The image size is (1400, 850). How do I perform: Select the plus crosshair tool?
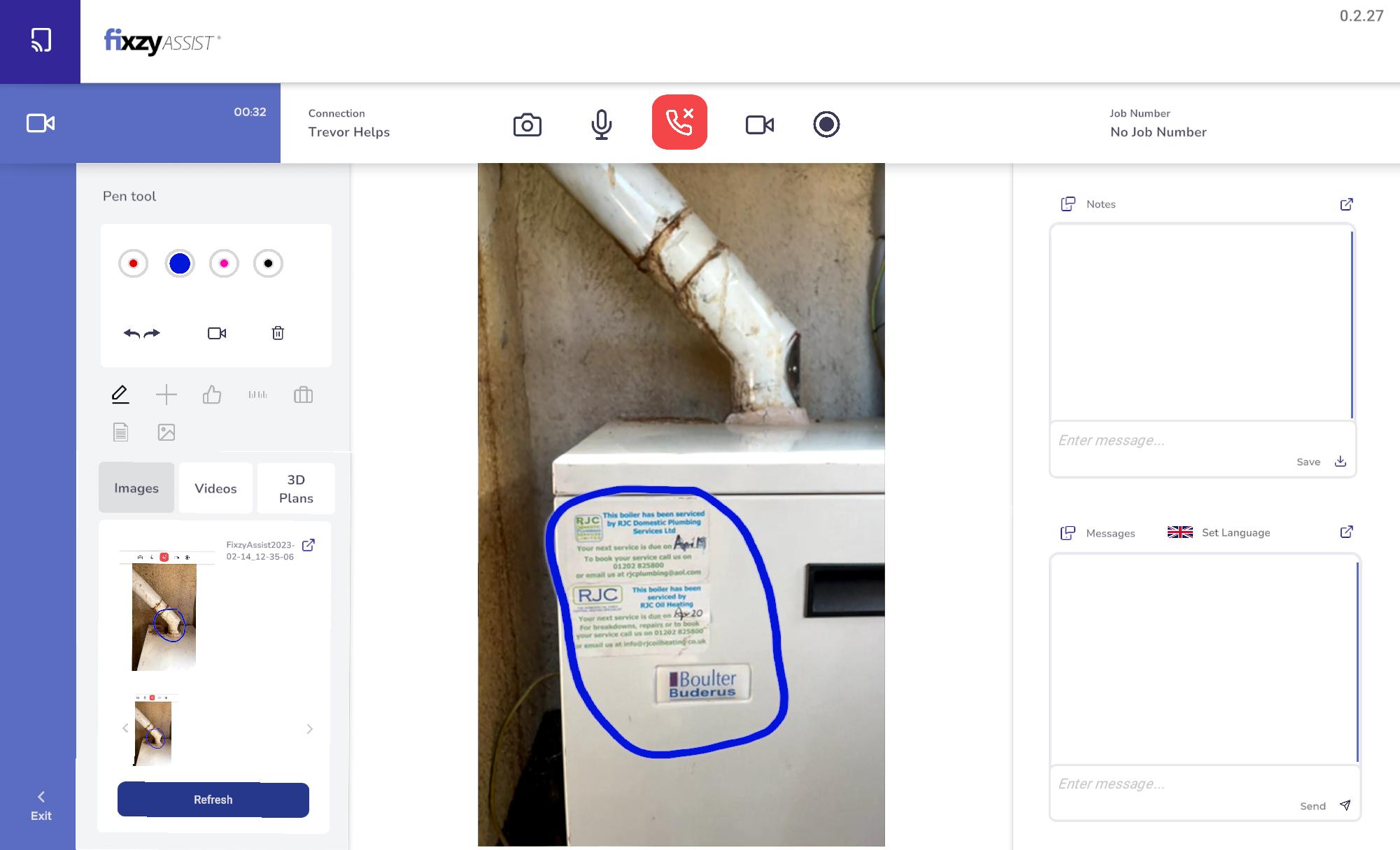coord(166,395)
